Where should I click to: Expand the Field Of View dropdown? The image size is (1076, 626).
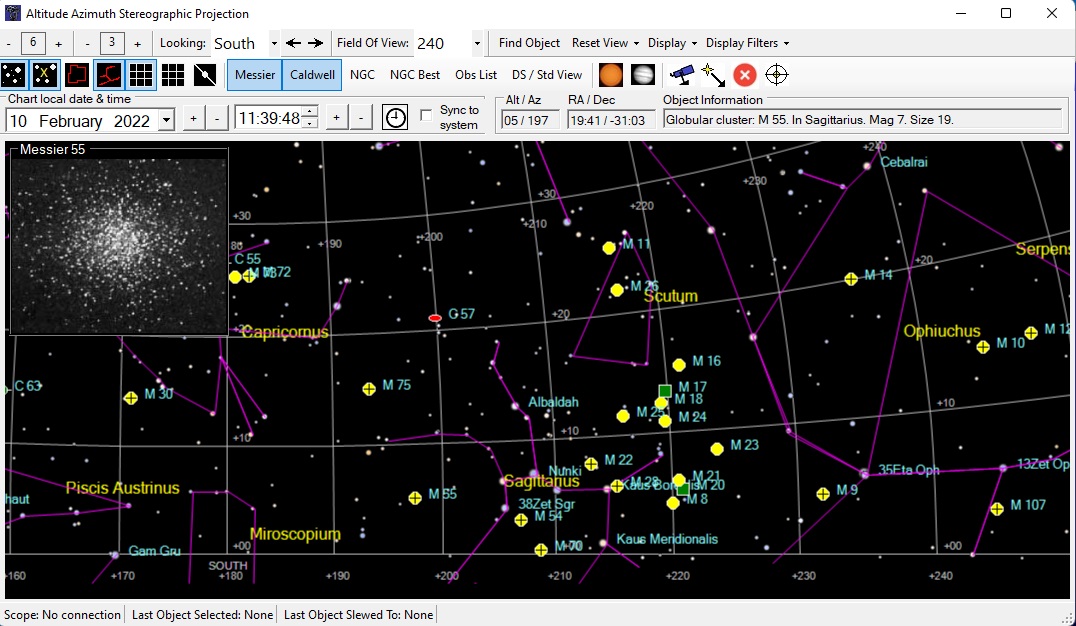(x=477, y=43)
